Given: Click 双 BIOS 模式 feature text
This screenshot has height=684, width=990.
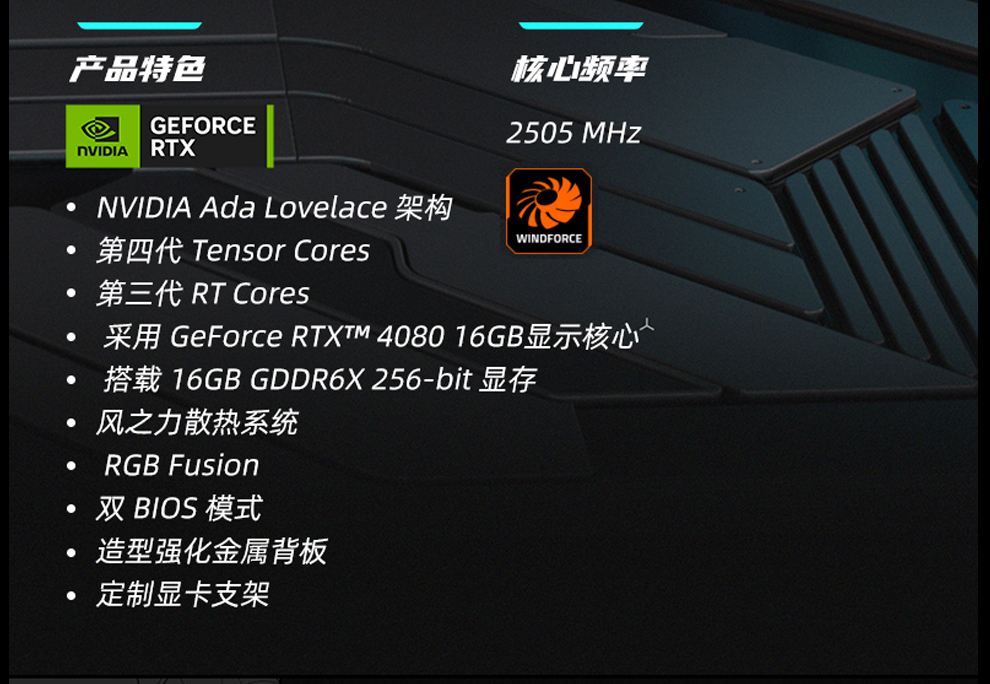Looking at the screenshot, I should [x=179, y=508].
